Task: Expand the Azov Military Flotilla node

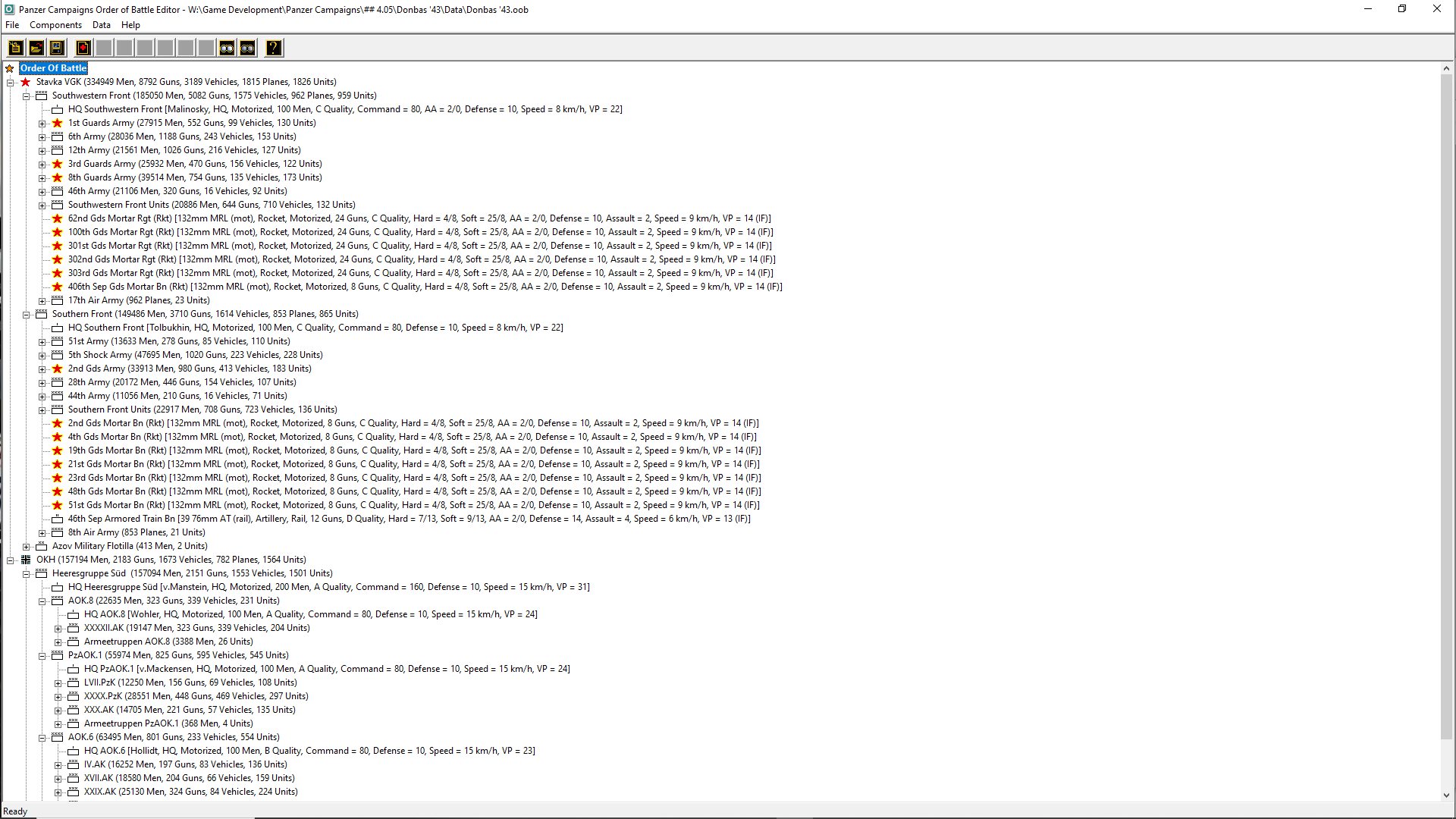Action: (x=27, y=546)
